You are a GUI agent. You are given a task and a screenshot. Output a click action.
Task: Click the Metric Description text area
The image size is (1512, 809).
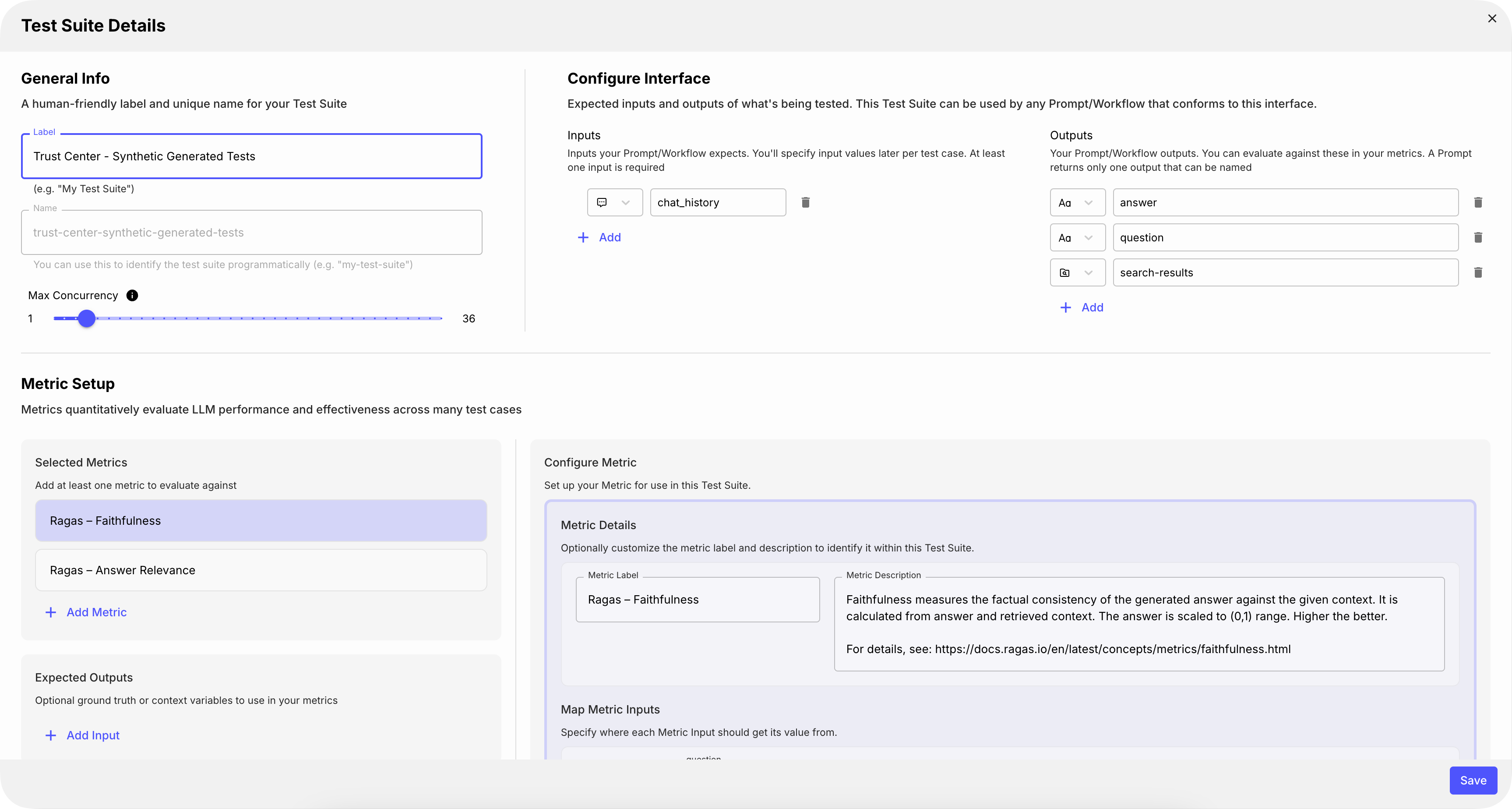pos(1138,623)
